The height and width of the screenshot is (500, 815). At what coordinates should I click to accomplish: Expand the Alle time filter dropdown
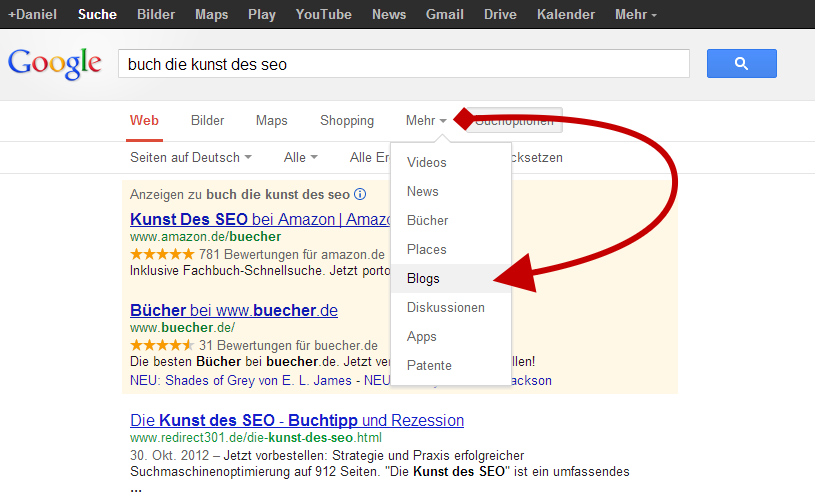(x=300, y=157)
